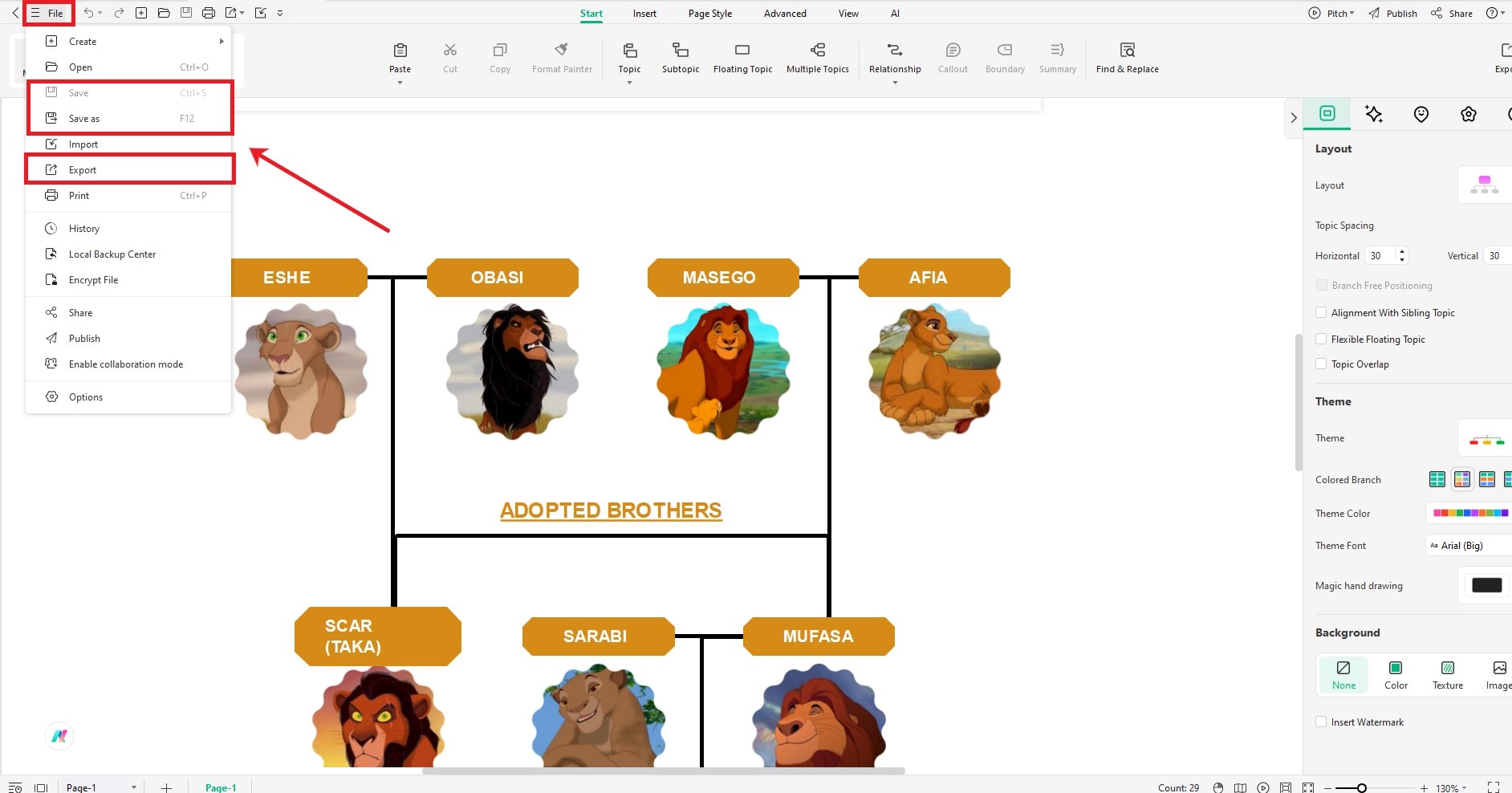Open the AI sparkle panel tab
Screen dimensions: 1512x793
(x=1374, y=114)
